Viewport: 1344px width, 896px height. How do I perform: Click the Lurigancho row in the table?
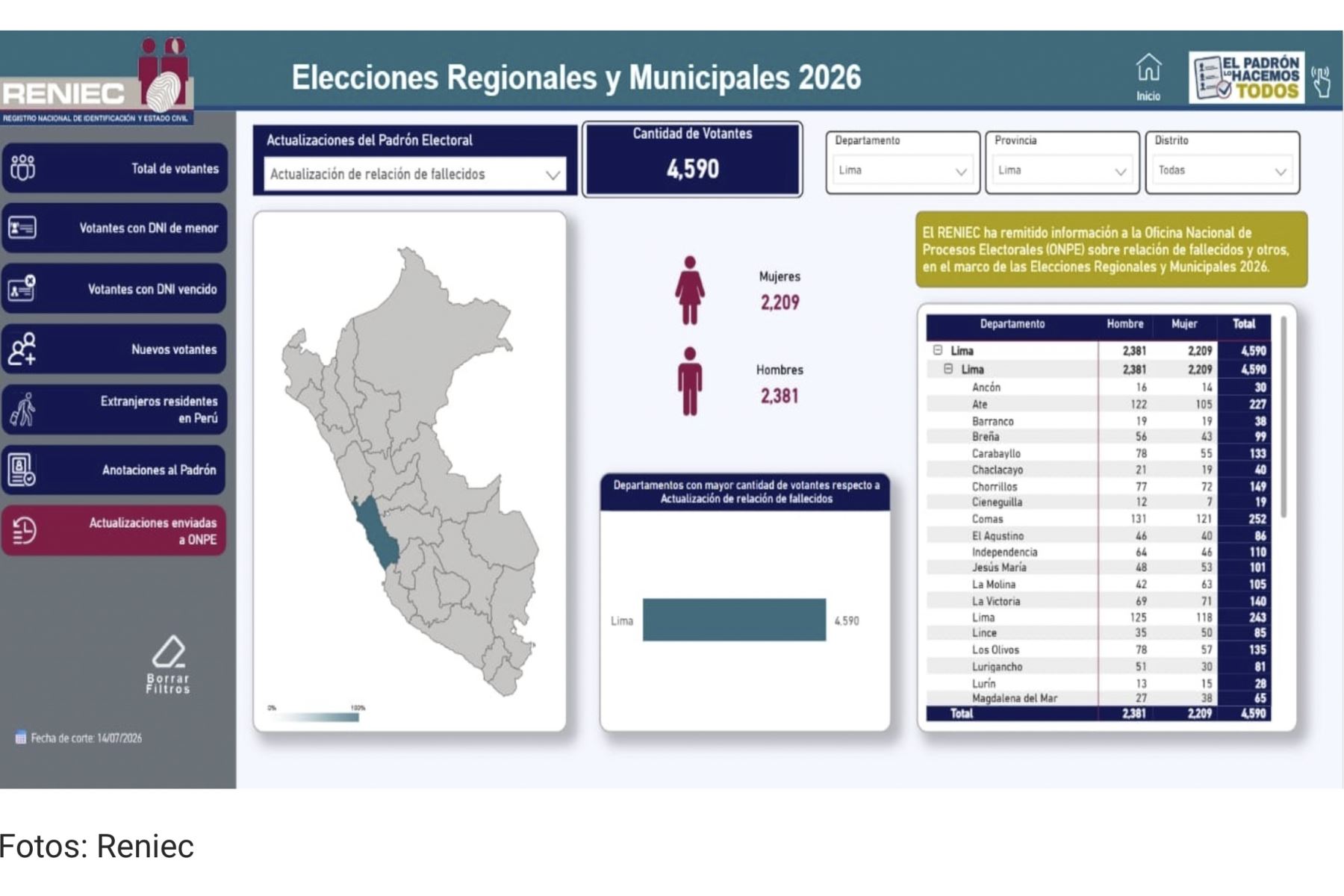(x=1098, y=667)
